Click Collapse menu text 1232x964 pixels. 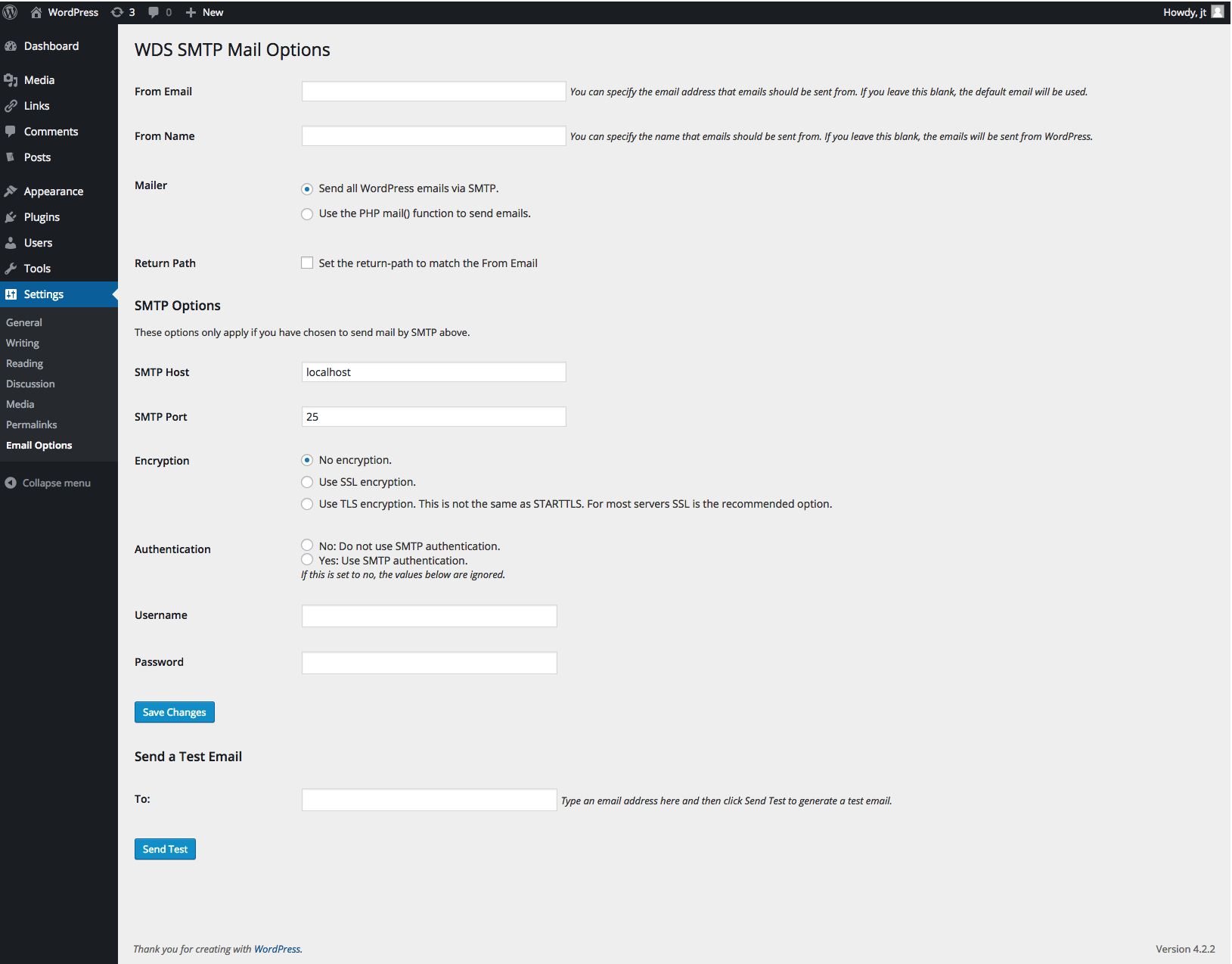click(57, 483)
